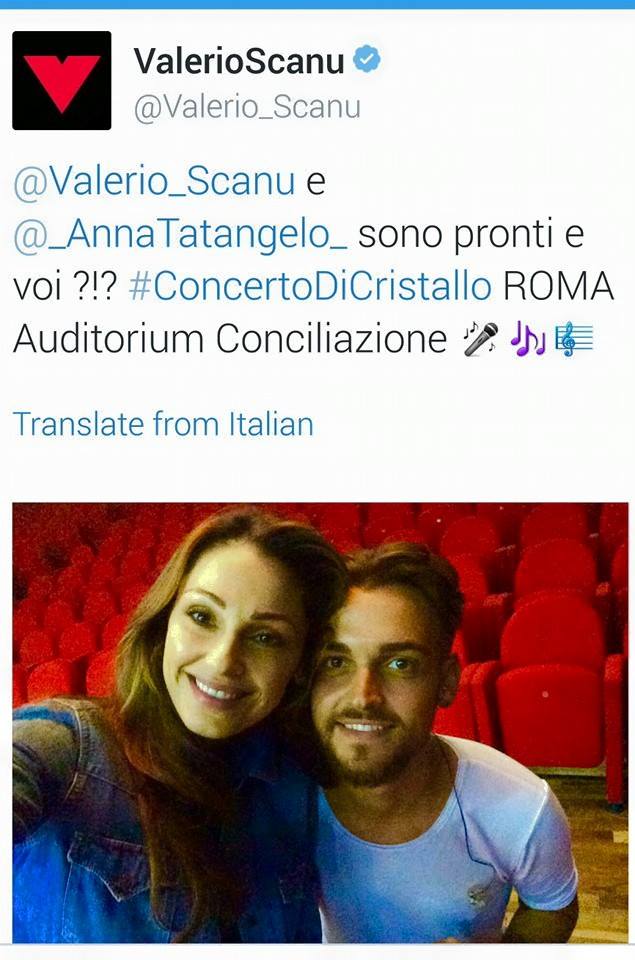Open the ValerioScanu display name
The height and width of the screenshot is (960, 635).
point(239,61)
